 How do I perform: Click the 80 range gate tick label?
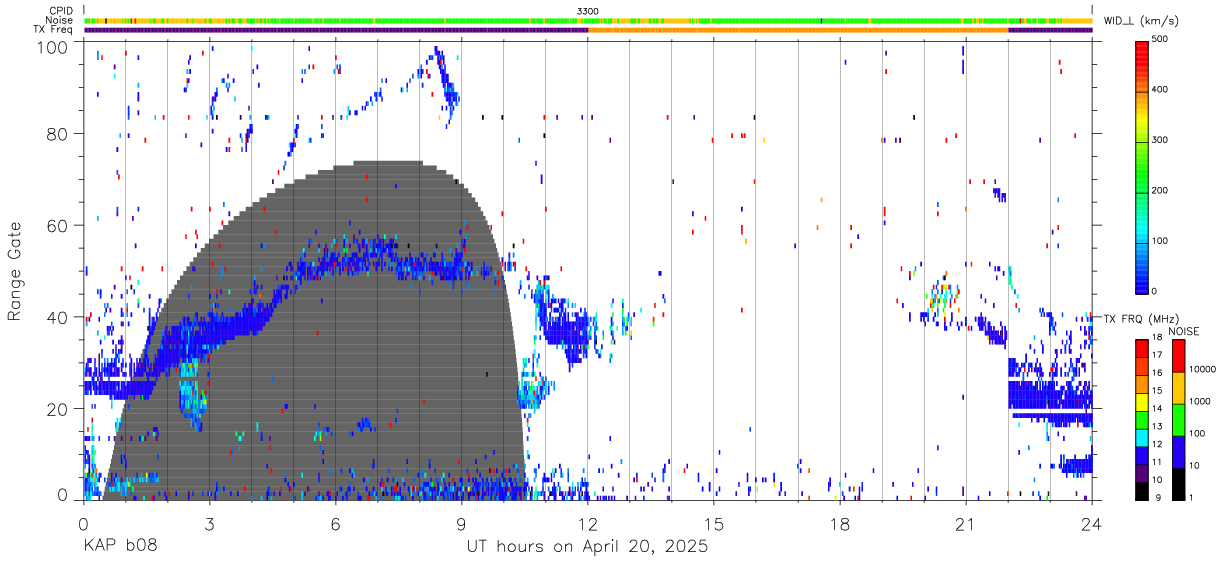click(60, 133)
